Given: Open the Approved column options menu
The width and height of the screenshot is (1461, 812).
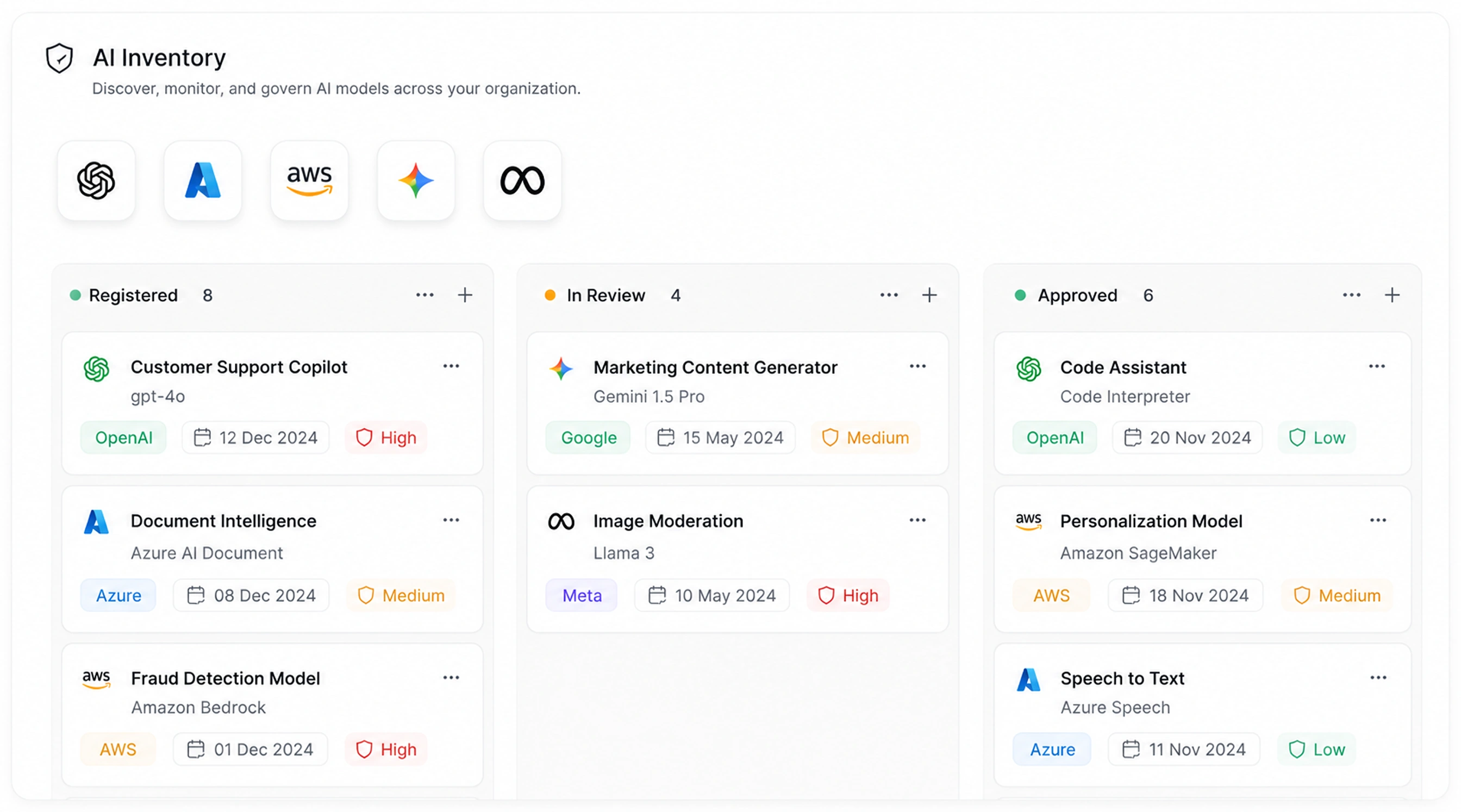Looking at the screenshot, I should [1352, 295].
